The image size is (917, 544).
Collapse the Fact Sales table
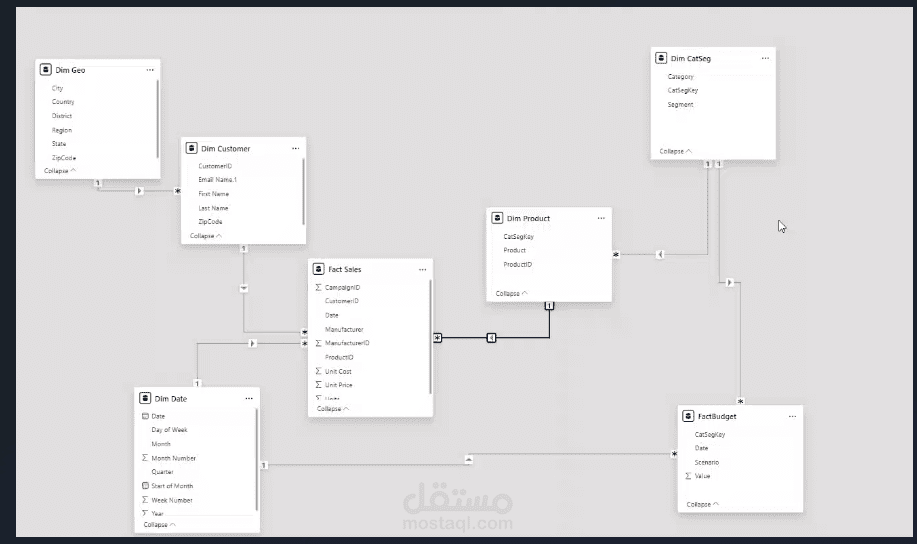point(333,408)
